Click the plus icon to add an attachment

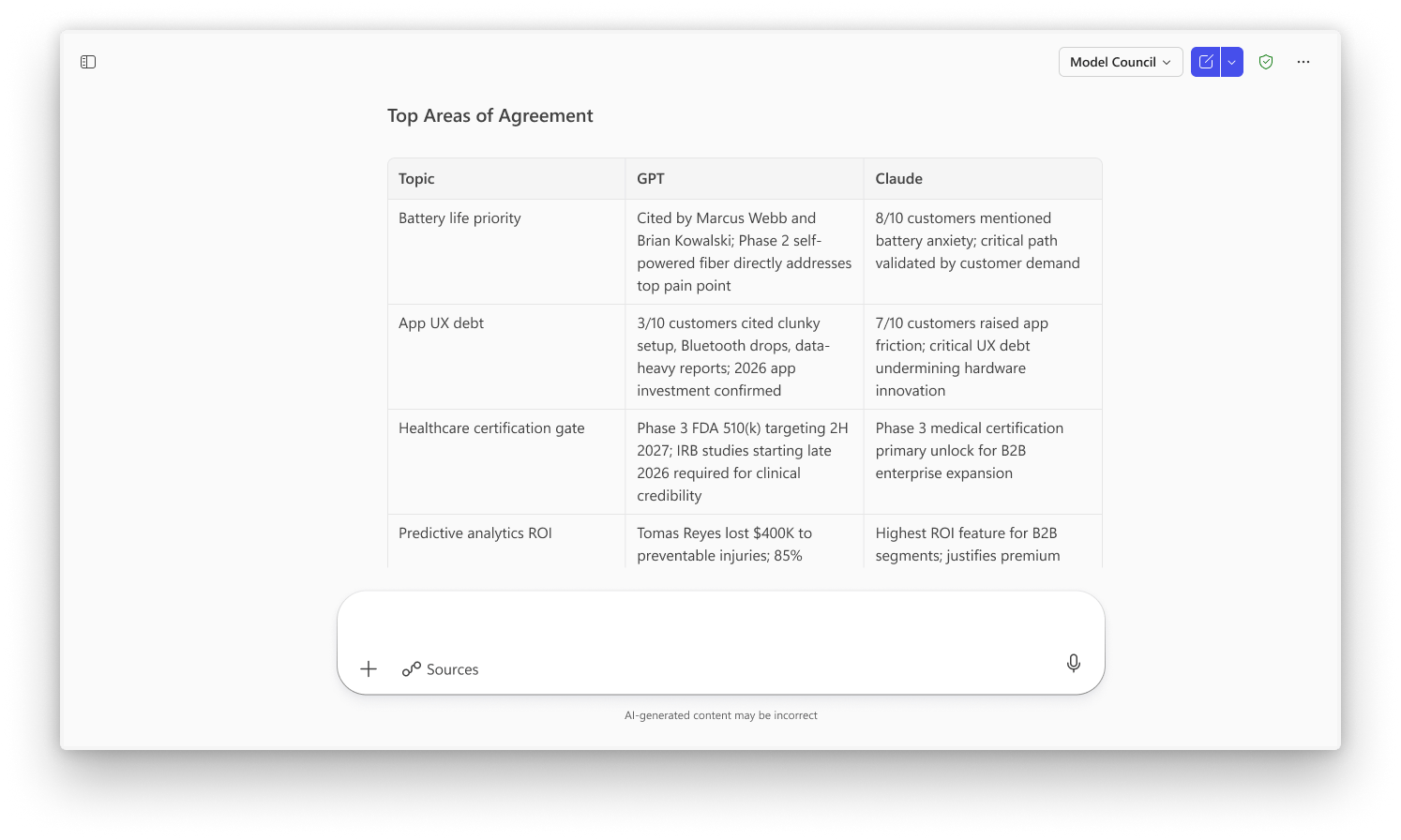(368, 668)
